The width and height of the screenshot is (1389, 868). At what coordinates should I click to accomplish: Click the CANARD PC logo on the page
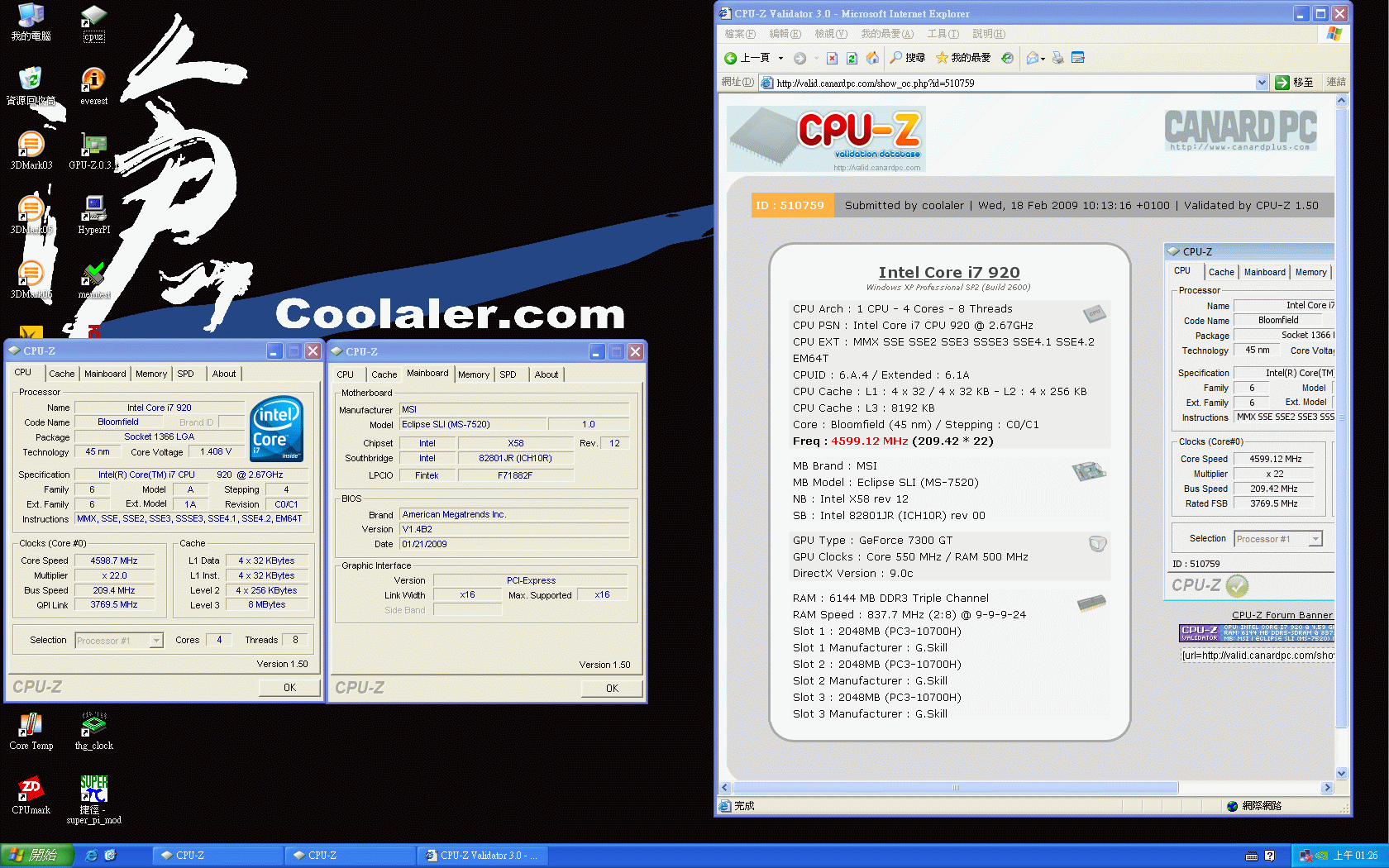pyautogui.click(x=1241, y=131)
